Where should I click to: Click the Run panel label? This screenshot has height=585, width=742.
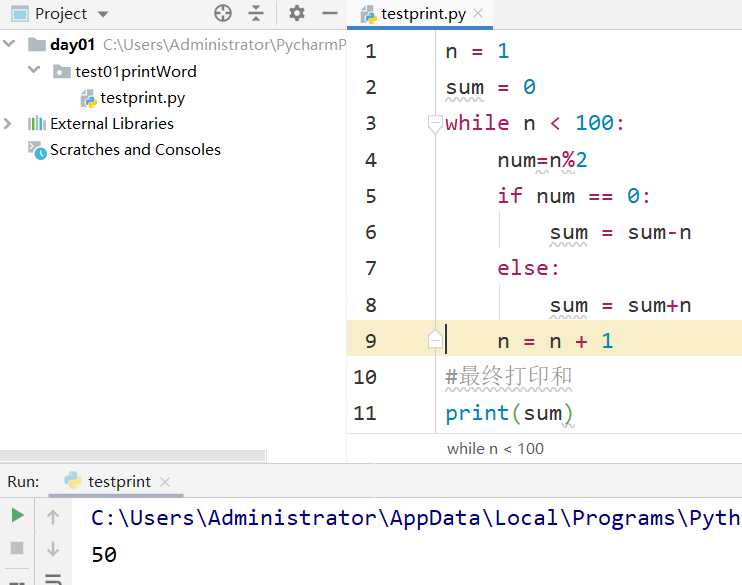pos(23,481)
